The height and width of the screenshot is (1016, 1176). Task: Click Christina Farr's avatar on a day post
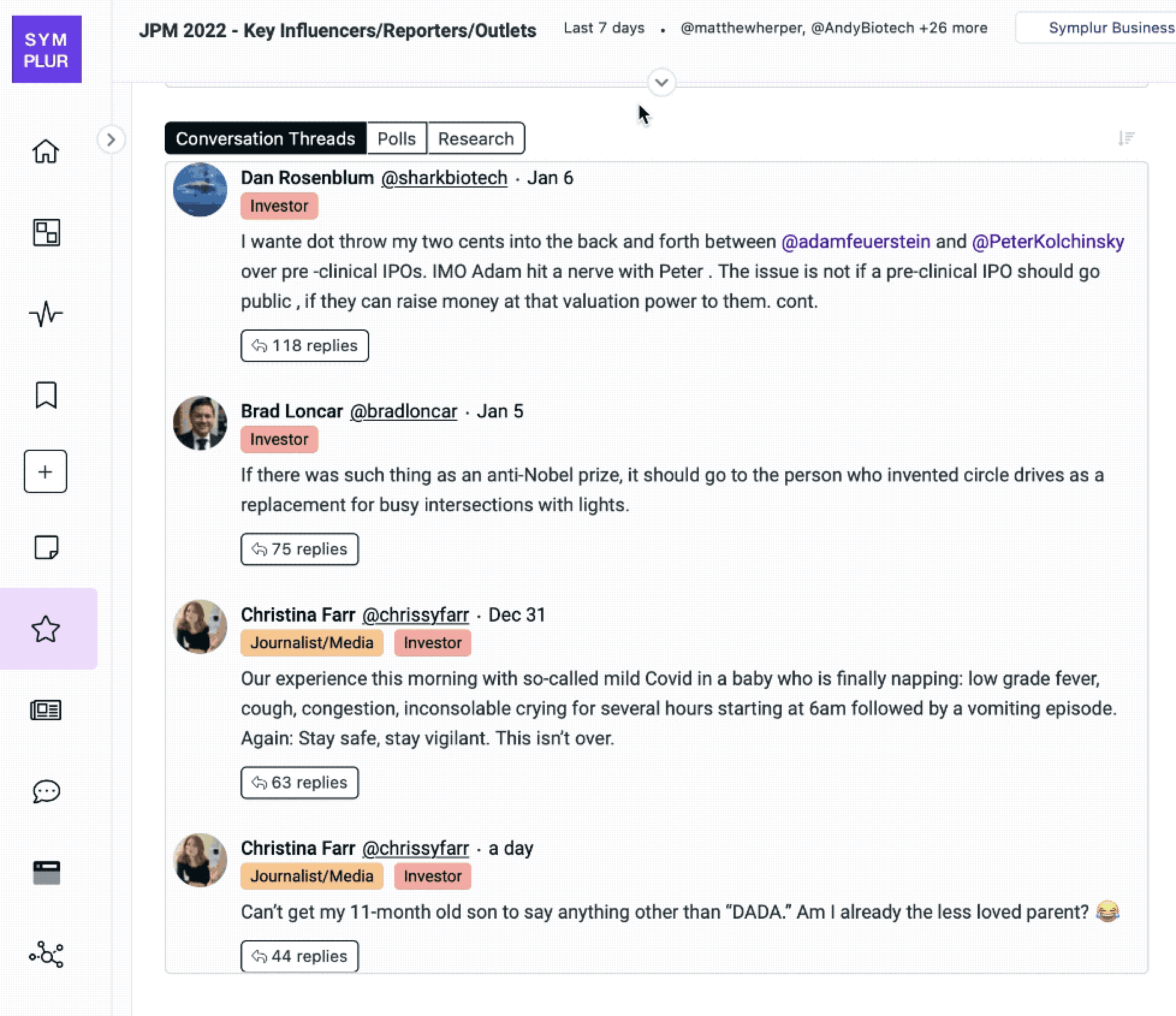pyautogui.click(x=200, y=860)
